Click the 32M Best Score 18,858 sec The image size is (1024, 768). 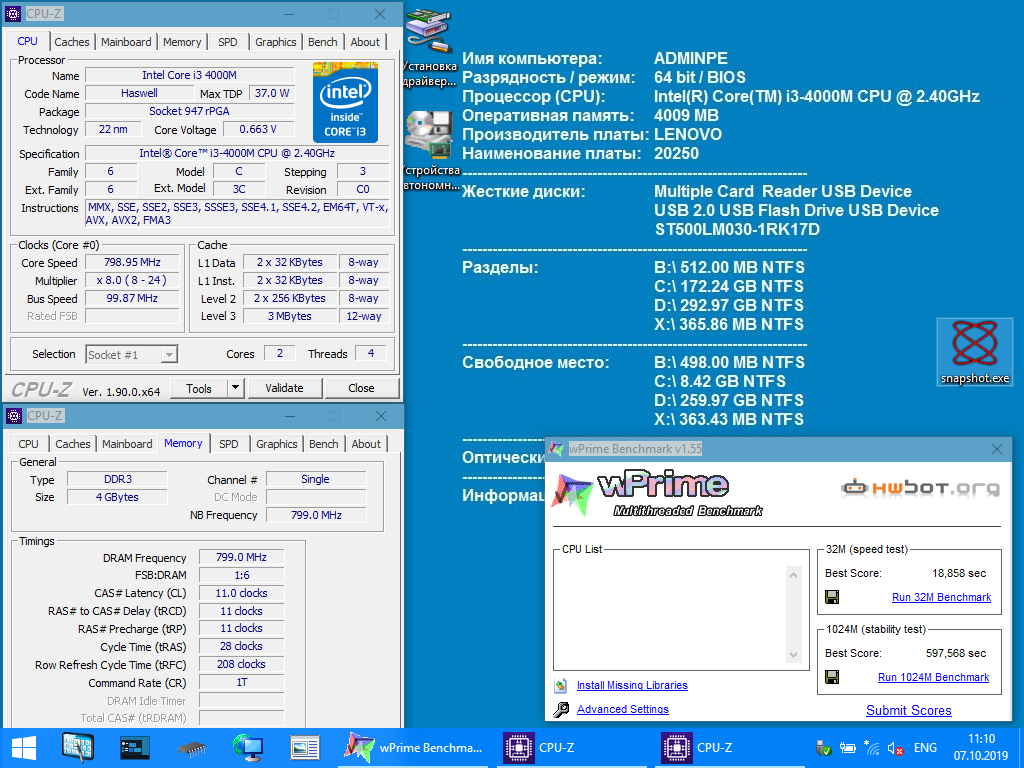(959, 573)
